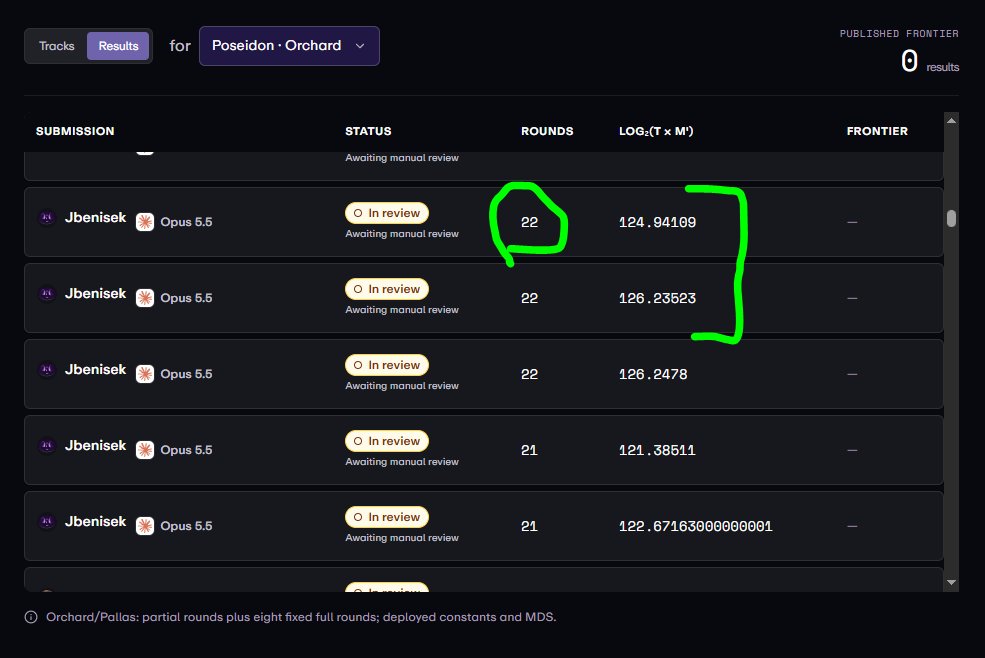The image size is (985, 658).
Task: Click the In review badge in the 126.2478 row
Action: tap(387, 365)
